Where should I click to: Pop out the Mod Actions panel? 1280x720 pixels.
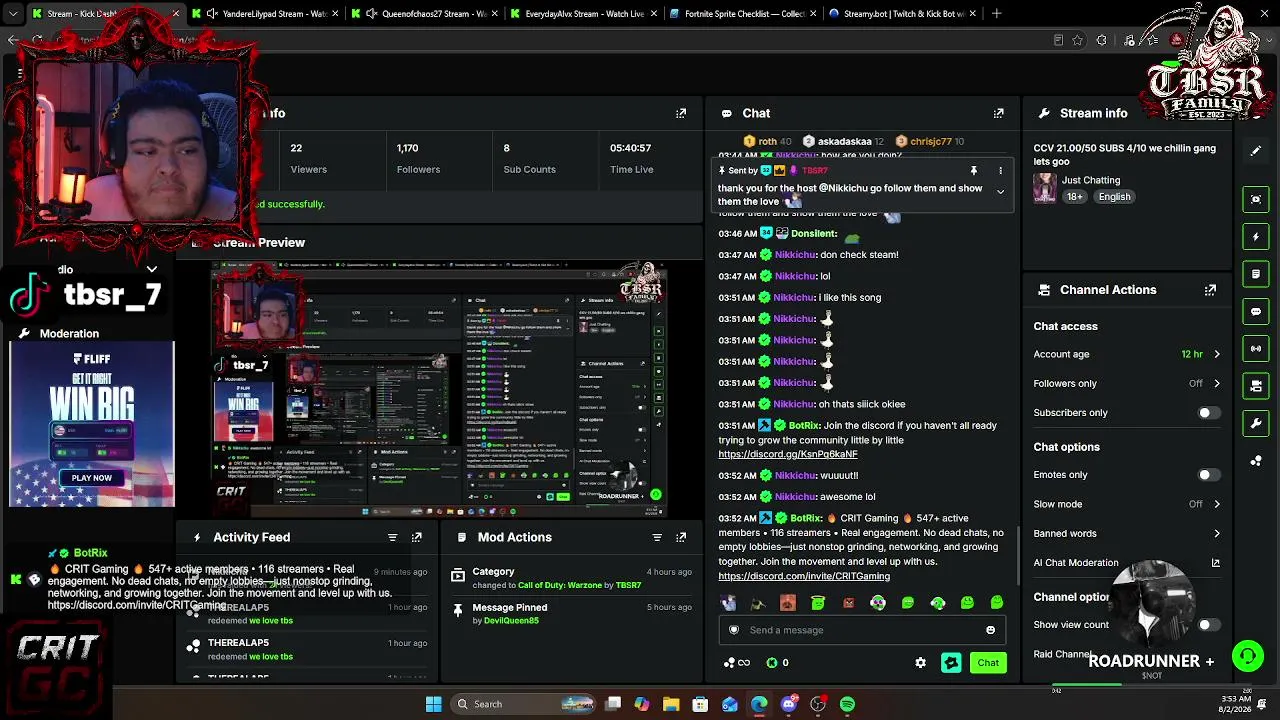[682, 537]
